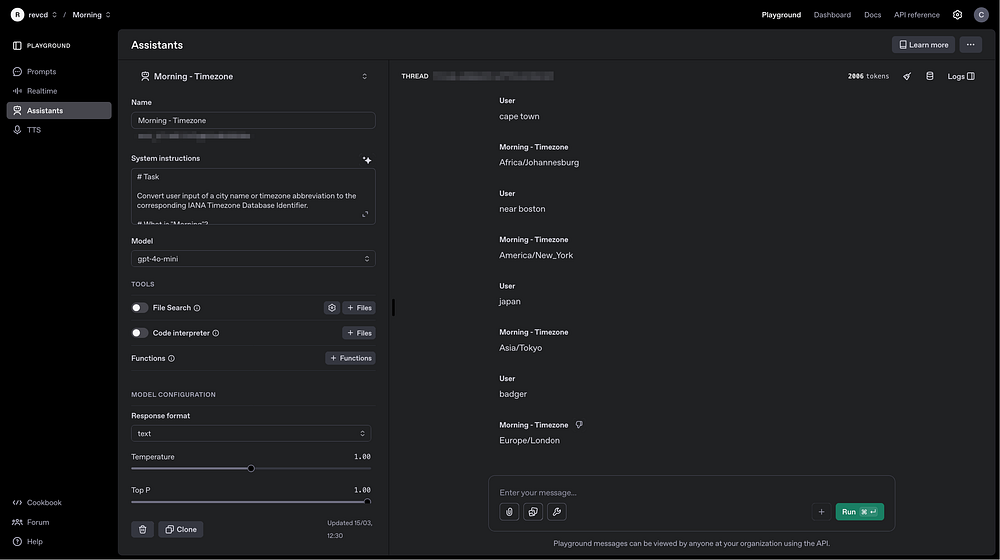Click the 2006 tokens counter
The width and height of the screenshot is (1000, 560).
pos(868,76)
